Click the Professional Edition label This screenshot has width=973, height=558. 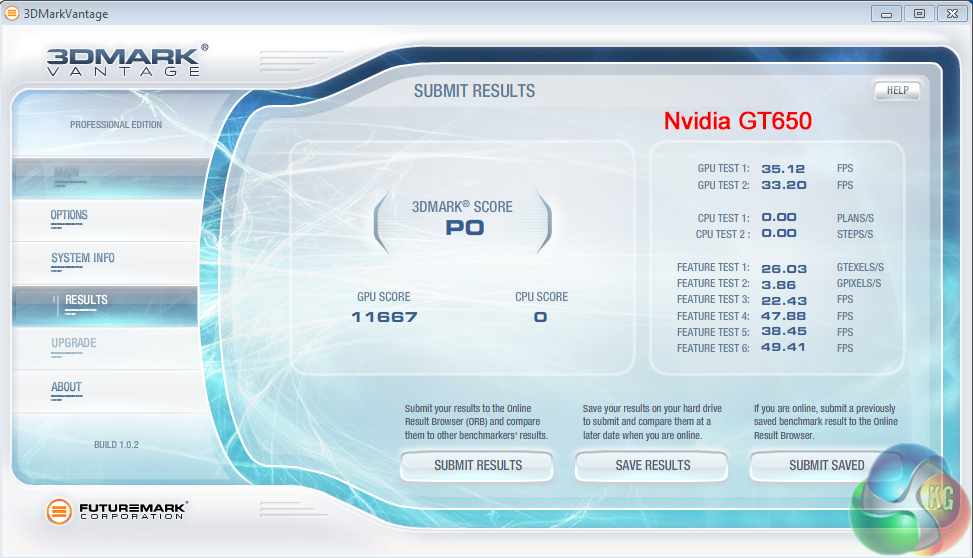coord(116,125)
